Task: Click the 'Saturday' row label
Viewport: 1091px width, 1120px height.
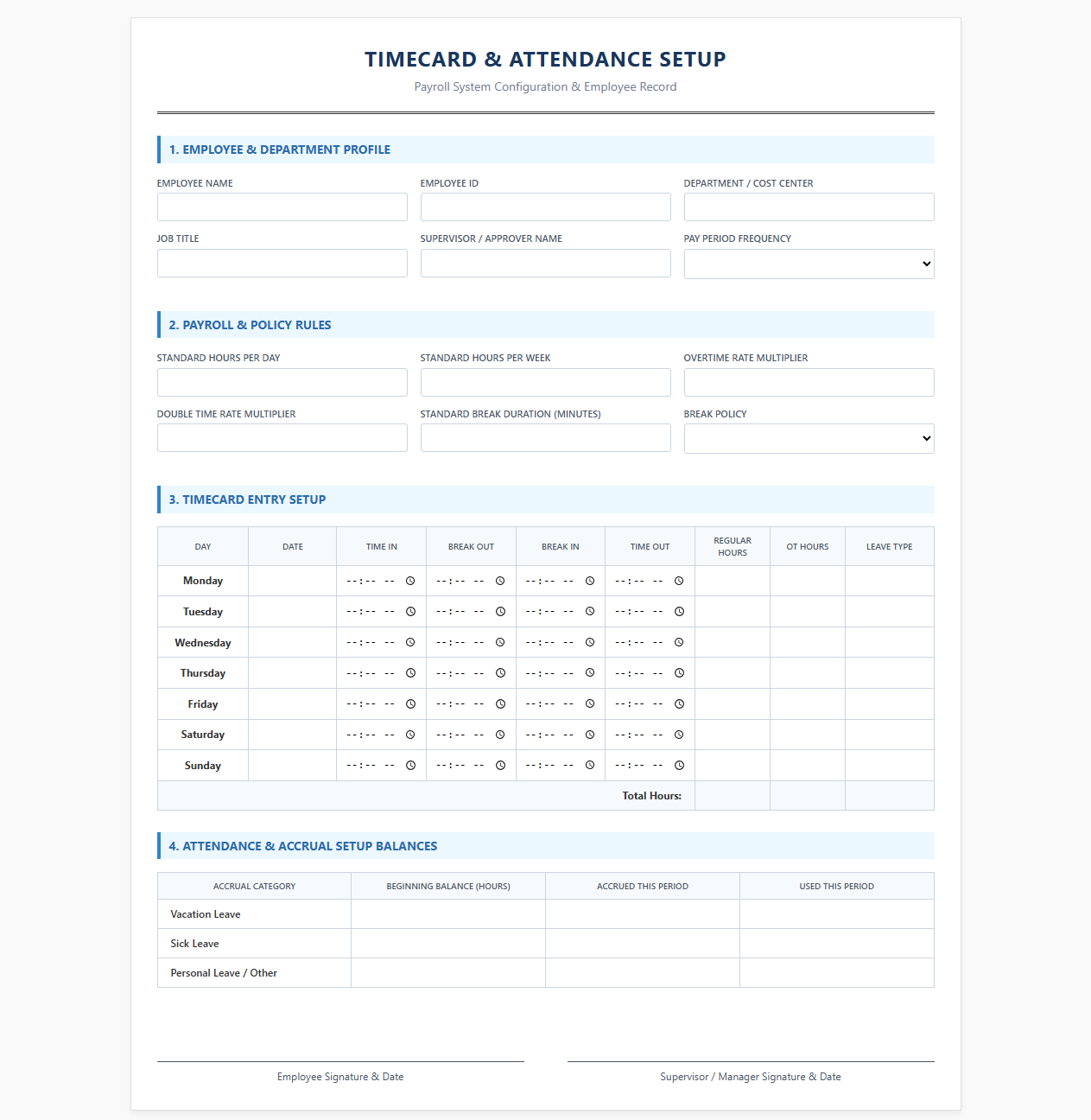Action: click(203, 735)
